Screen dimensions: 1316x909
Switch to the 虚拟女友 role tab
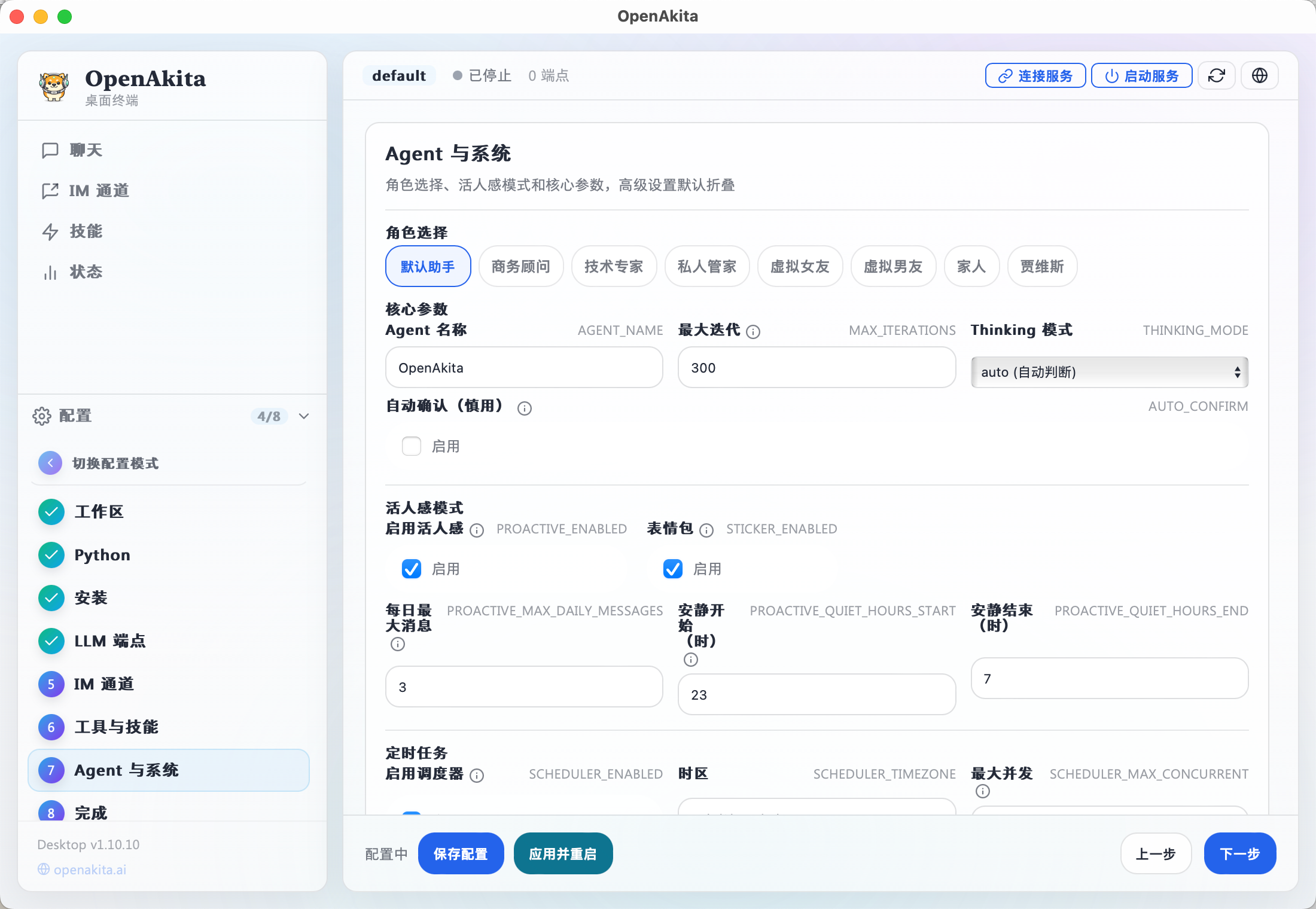[800, 266]
